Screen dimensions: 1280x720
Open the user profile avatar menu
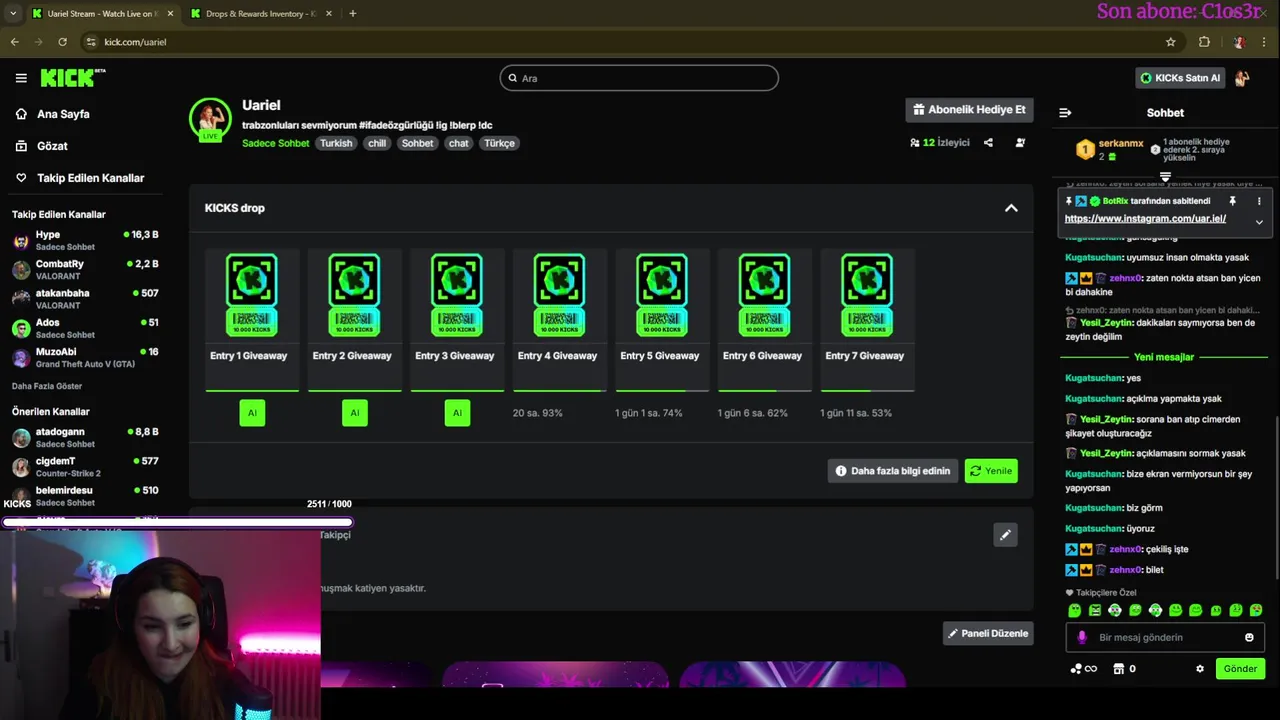(1242, 78)
